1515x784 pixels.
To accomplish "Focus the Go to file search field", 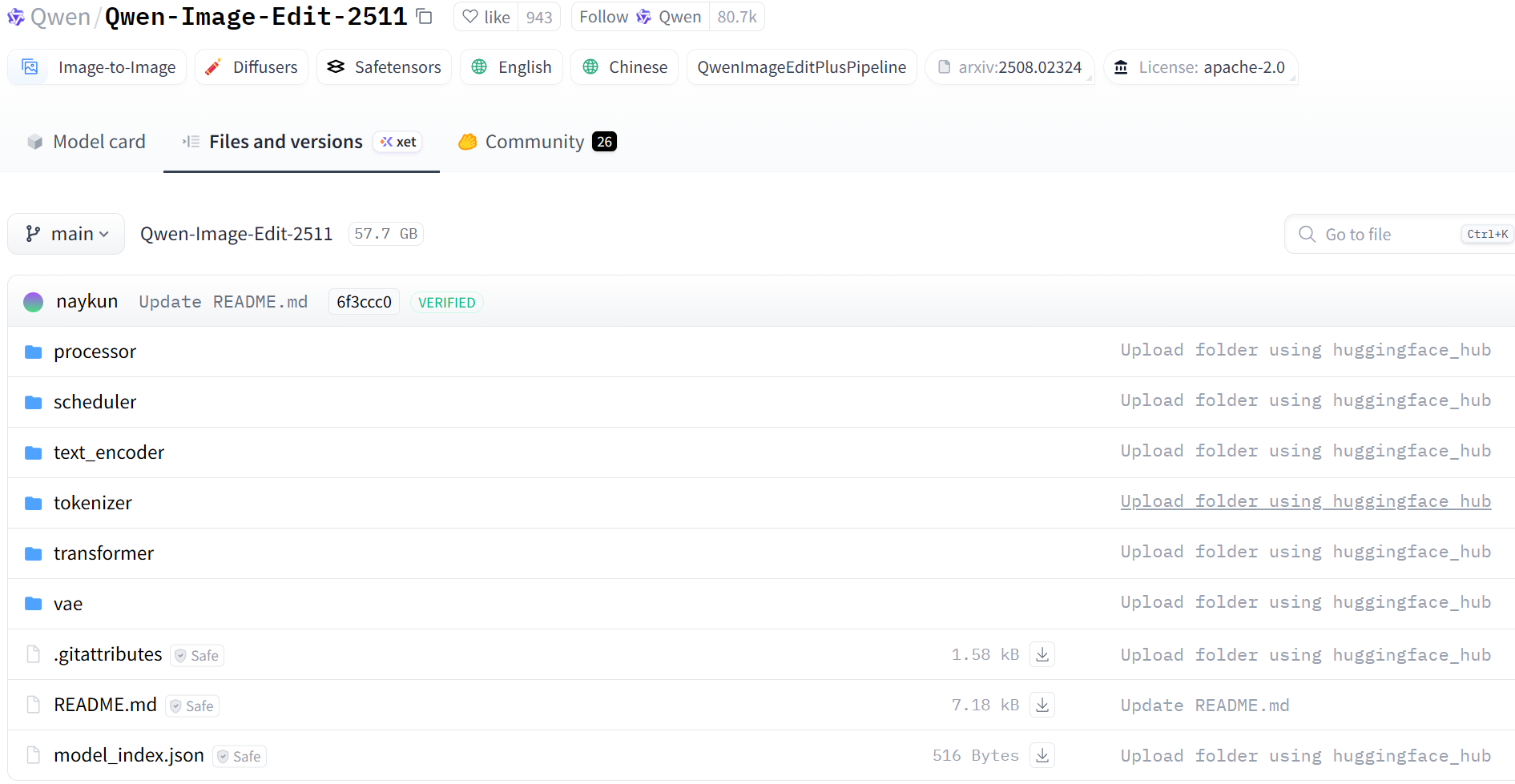I will (1400, 234).
